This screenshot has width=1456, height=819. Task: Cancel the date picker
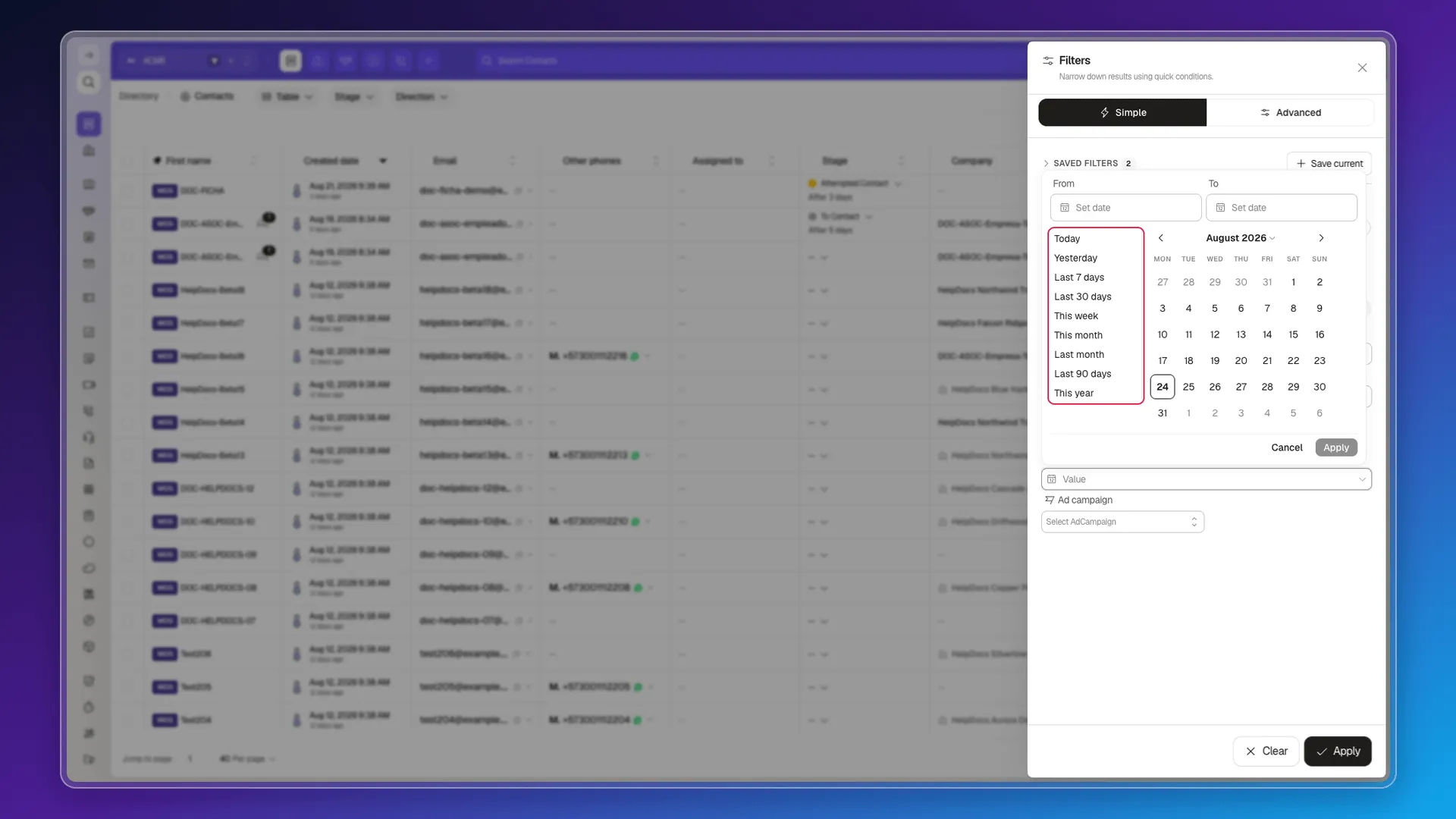tap(1287, 447)
